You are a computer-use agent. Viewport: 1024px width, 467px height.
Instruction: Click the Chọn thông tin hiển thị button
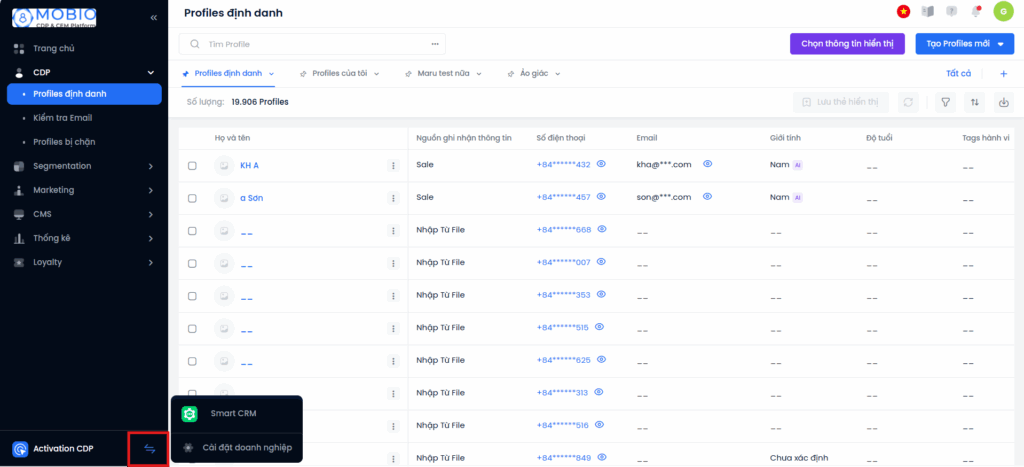point(847,44)
